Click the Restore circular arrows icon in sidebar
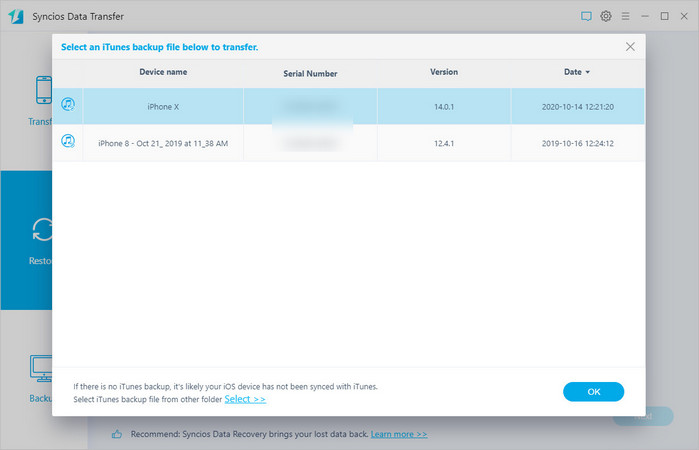Viewport: 699px width, 450px height. pyautogui.click(x=42, y=230)
